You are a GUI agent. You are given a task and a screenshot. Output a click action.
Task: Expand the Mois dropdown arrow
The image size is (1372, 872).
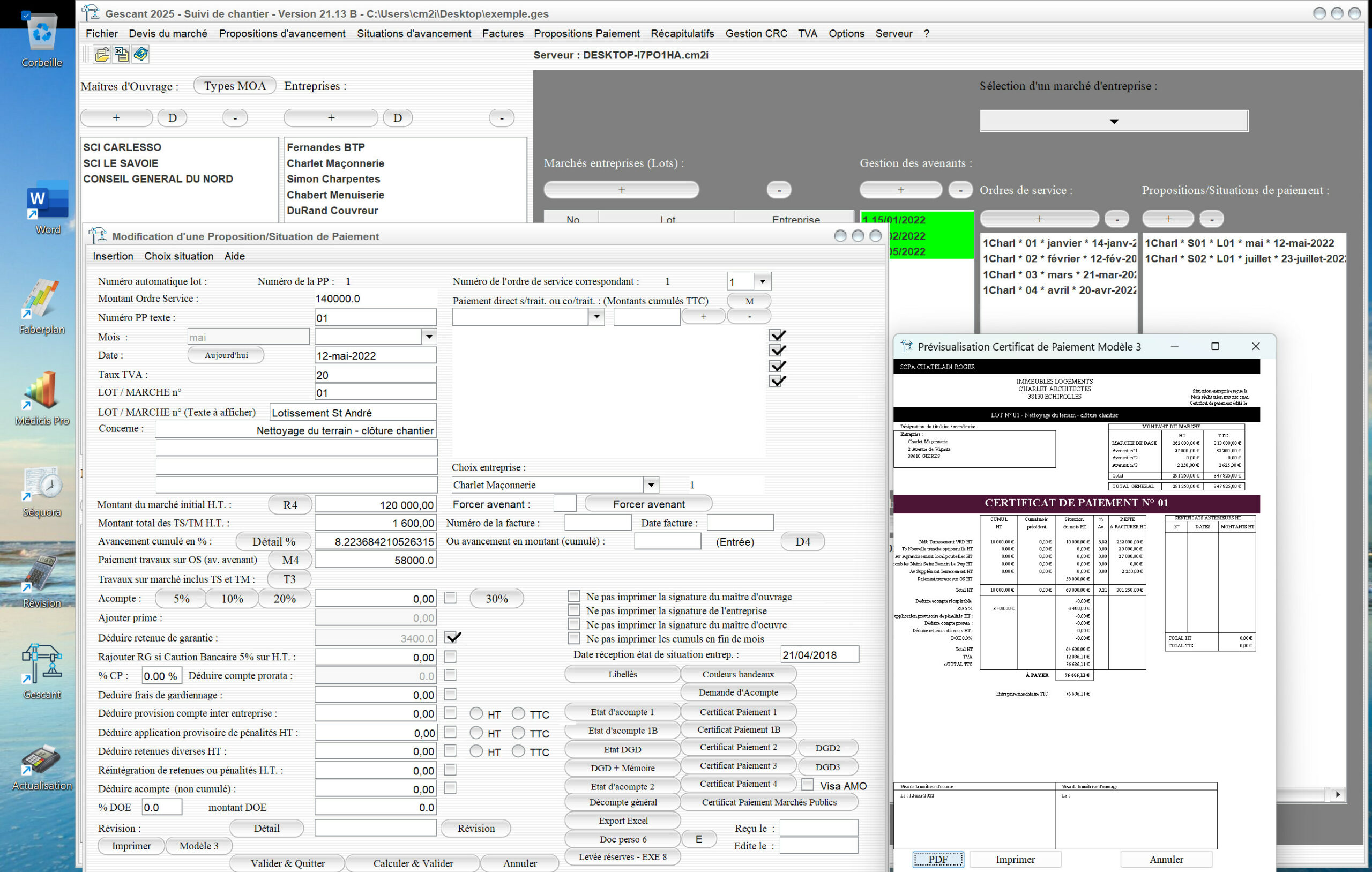(x=429, y=337)
